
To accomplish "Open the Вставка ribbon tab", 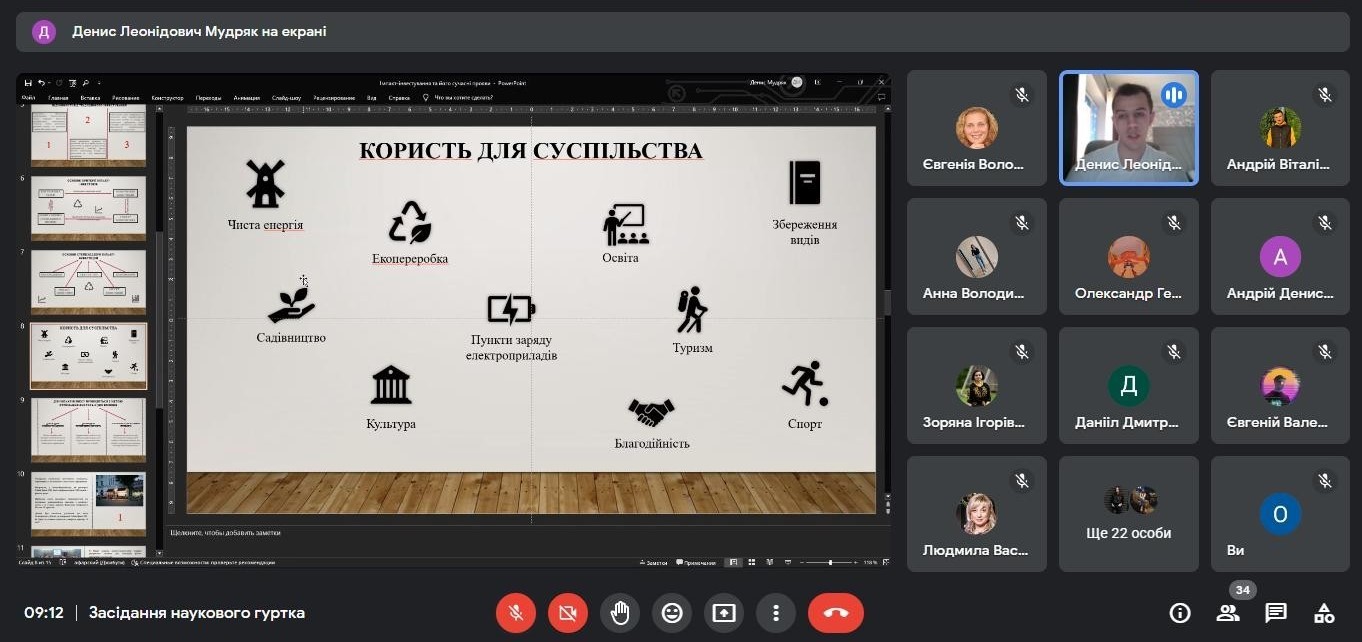I will point(90,98).
